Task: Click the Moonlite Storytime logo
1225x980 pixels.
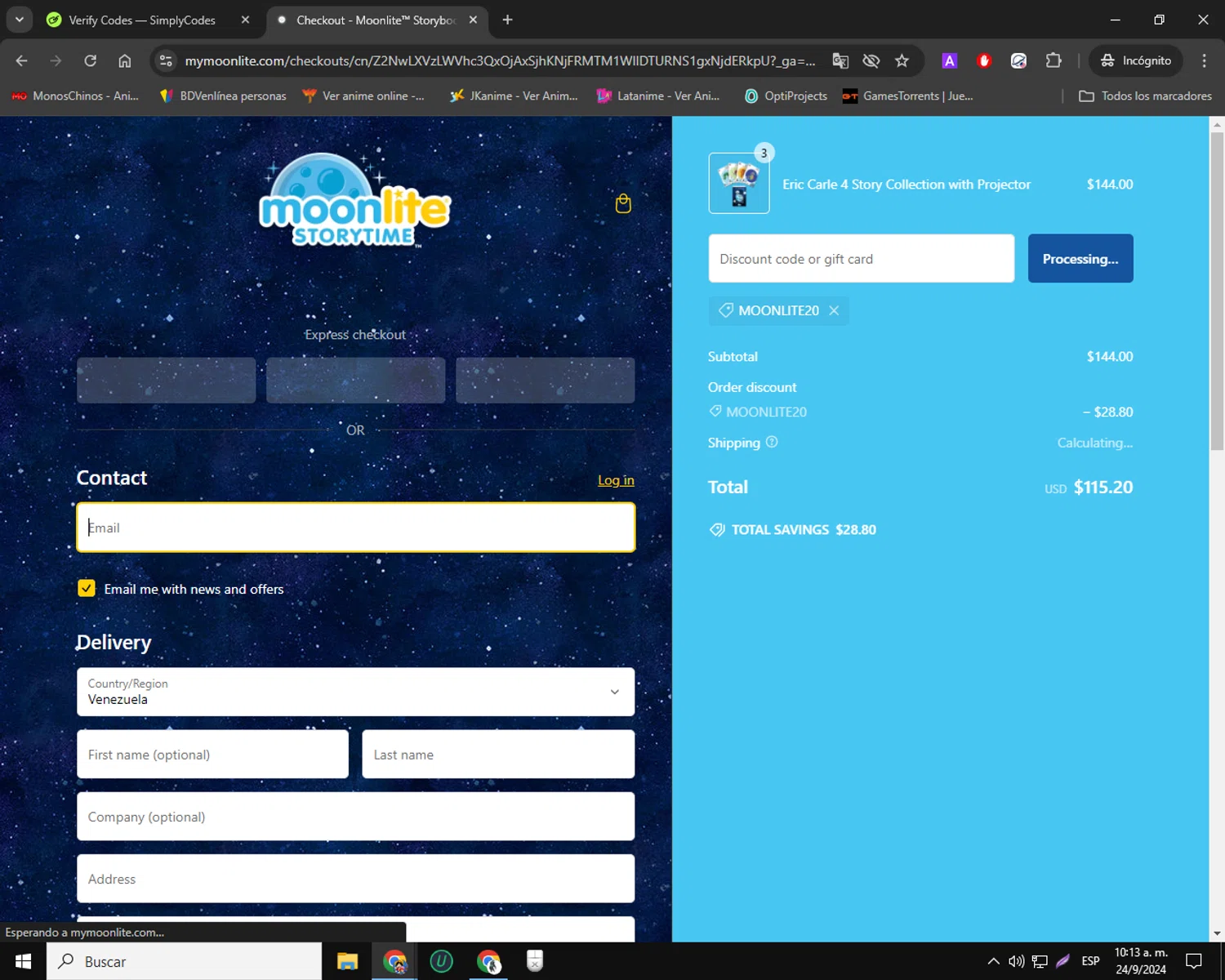Action: tap(354, 201)
